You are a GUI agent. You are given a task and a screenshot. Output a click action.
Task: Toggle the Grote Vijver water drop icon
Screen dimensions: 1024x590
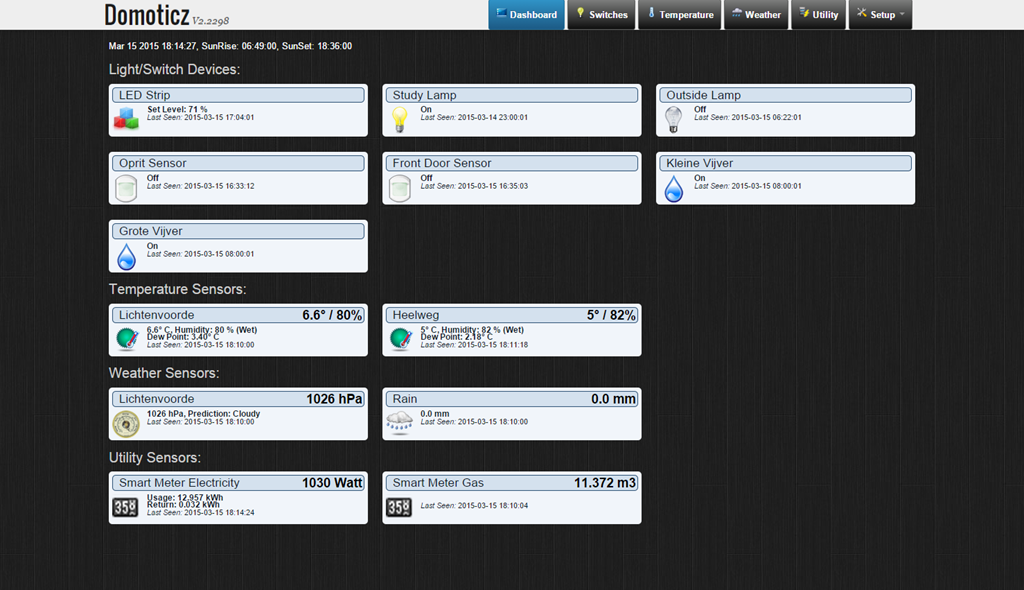(x=126, y=256)
